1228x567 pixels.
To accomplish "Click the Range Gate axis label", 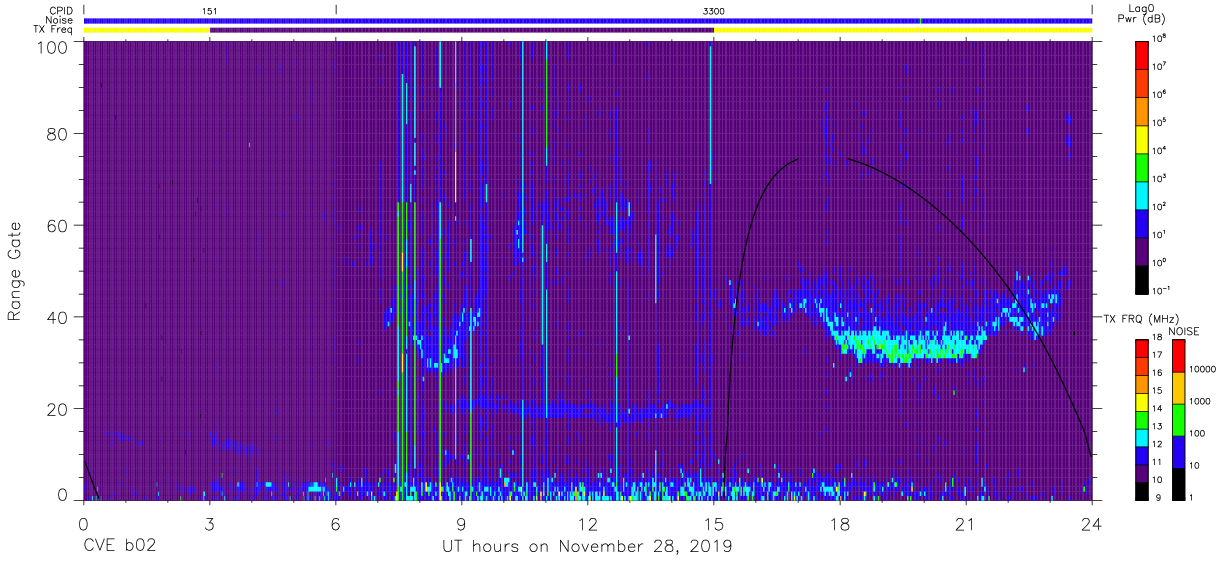I will [15, 271].
